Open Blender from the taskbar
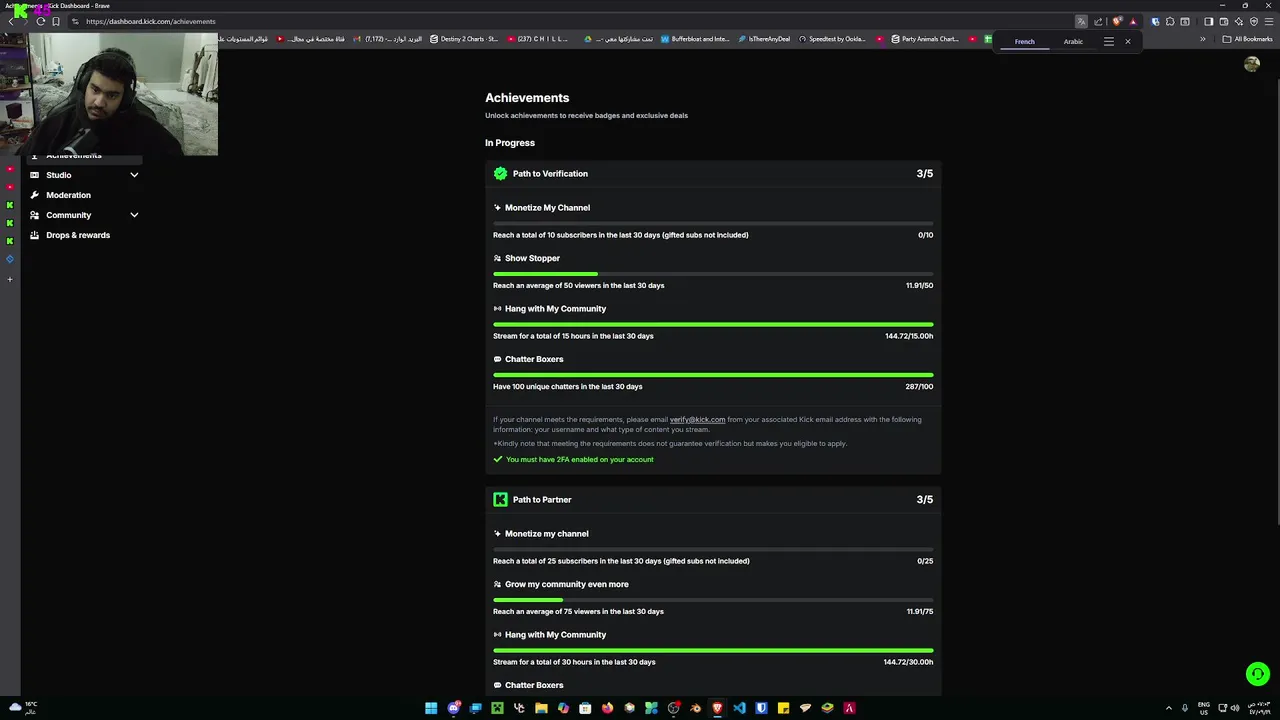Image resolution: width=1280 pixels, height=720 pixels. coord(695,708)
